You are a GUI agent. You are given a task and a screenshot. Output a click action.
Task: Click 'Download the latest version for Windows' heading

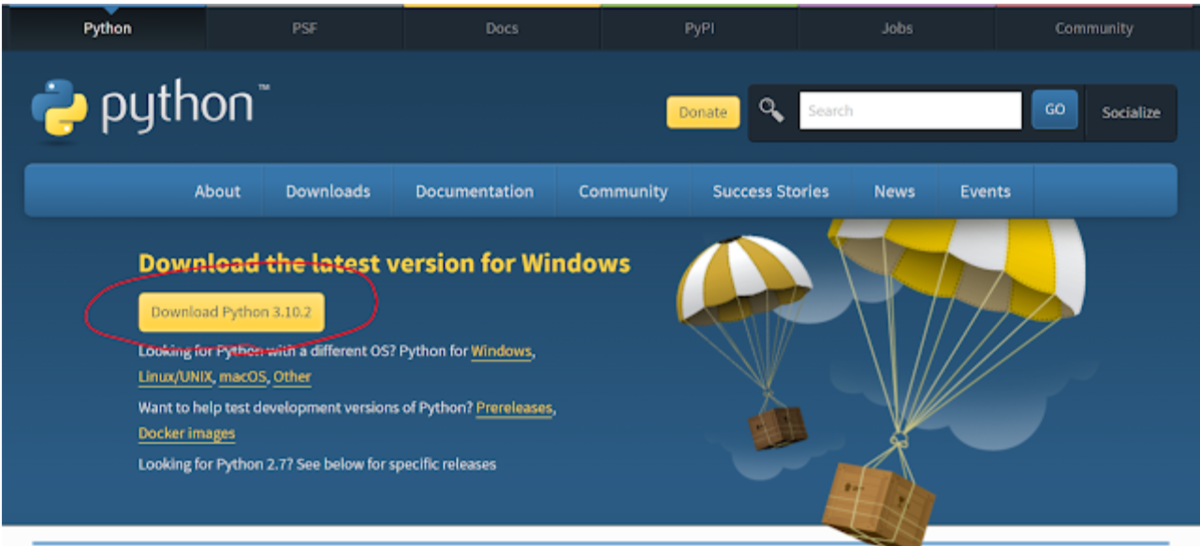[384, 264]
